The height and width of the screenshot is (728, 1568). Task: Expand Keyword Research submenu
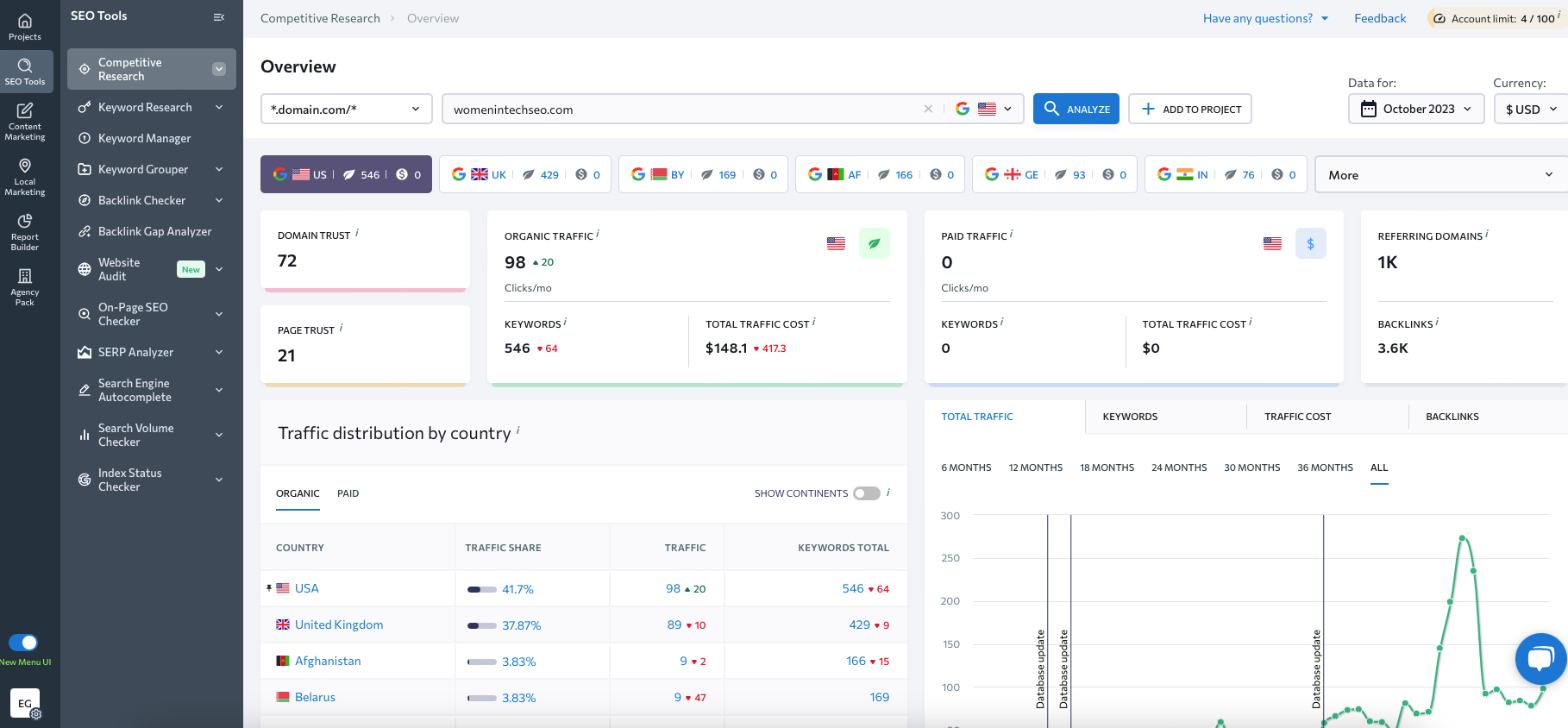click(219, 107)
